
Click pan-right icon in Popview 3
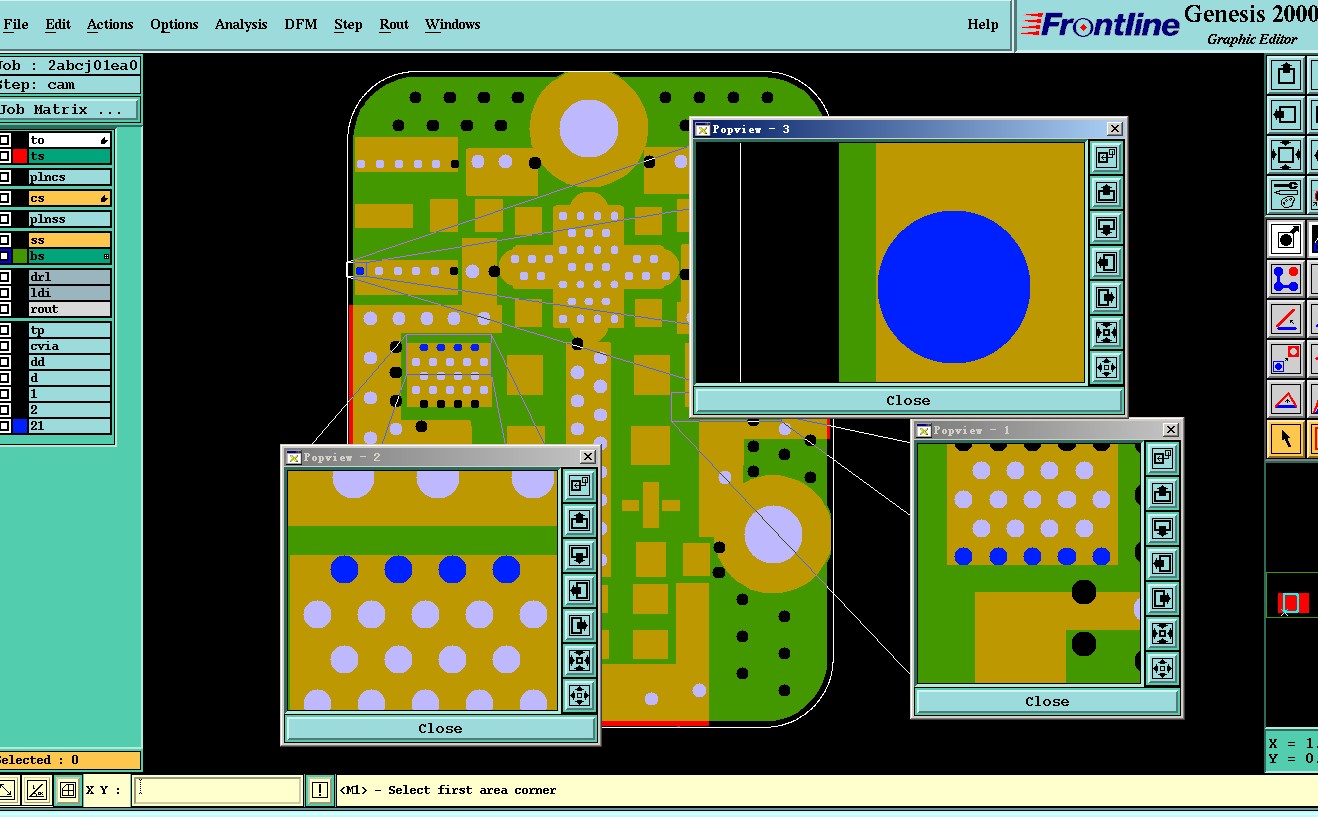coord(1106,297)
